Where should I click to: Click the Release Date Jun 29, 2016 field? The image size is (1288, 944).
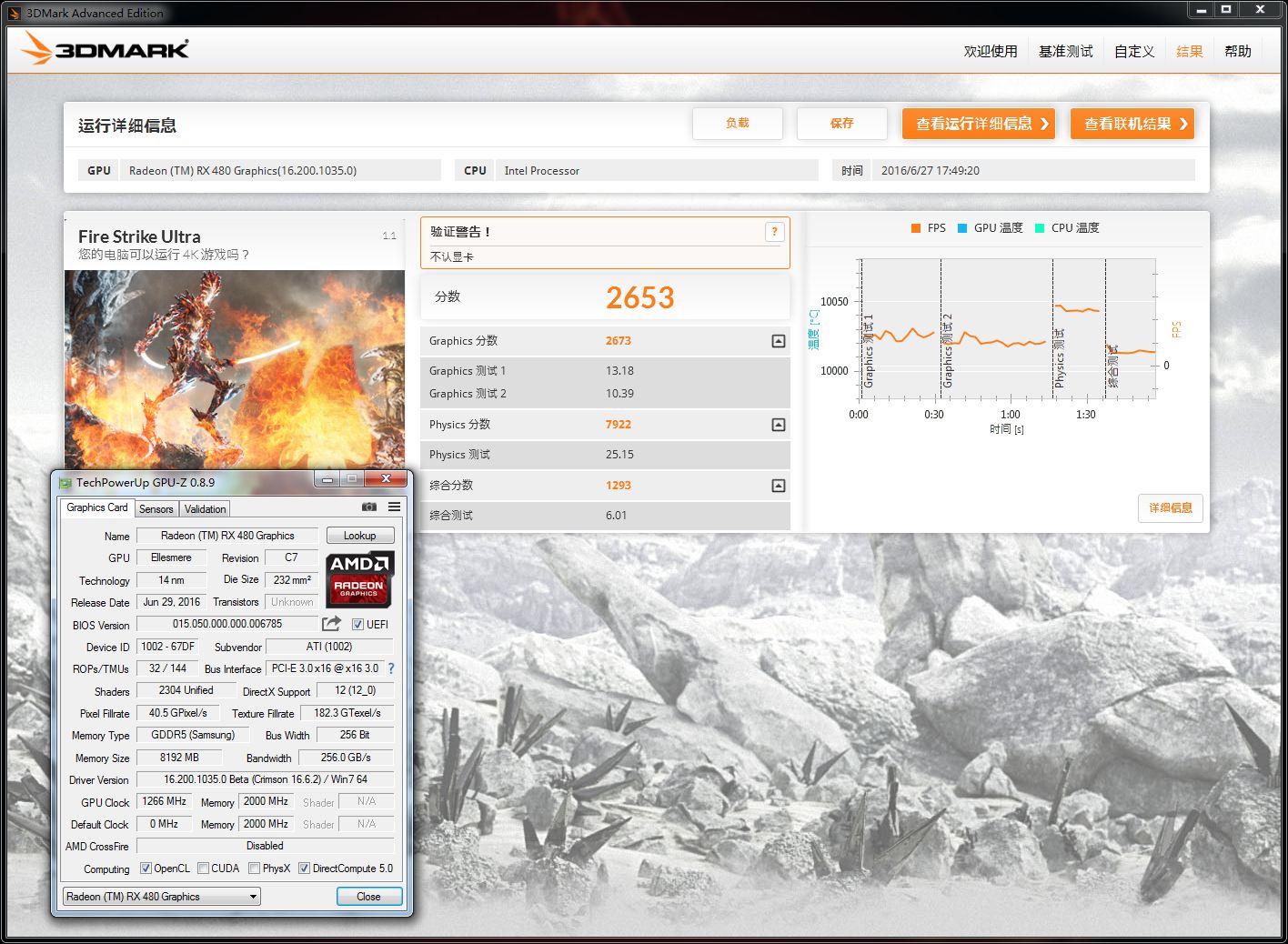[x=172, y=602]
